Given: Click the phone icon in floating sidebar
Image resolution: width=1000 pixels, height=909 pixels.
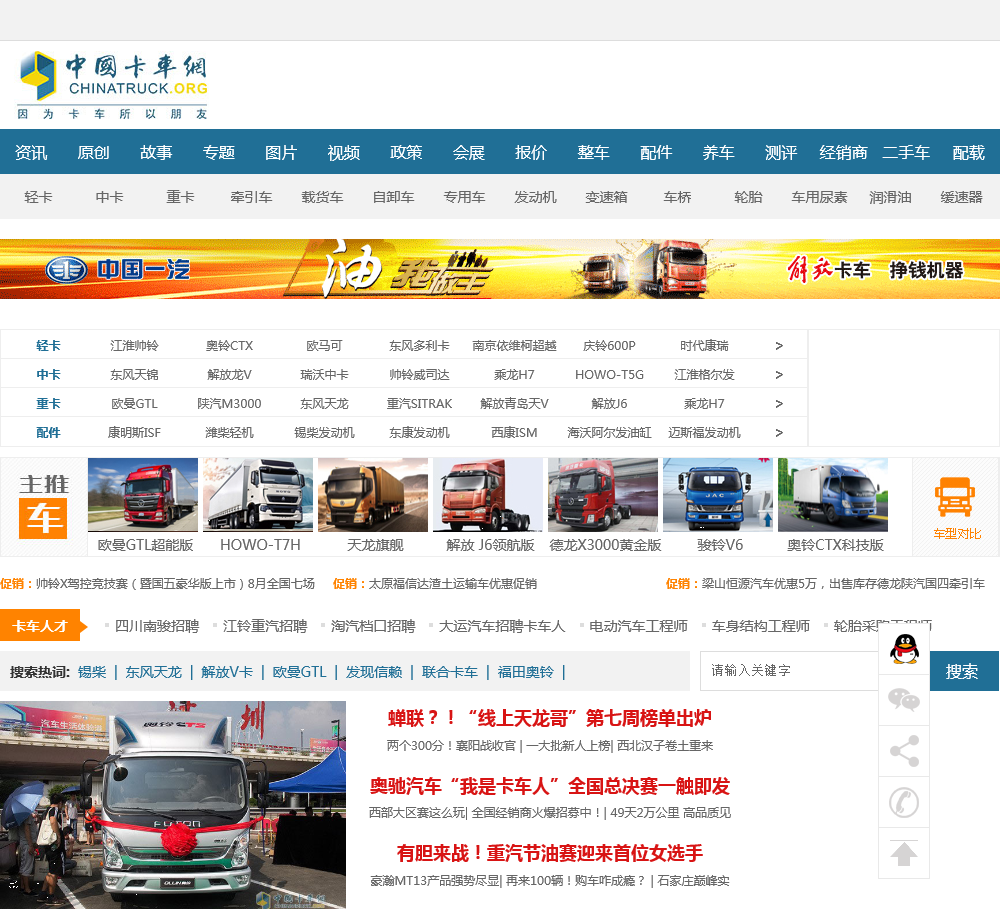Looking at the screenshot, I should click(904, 802).
